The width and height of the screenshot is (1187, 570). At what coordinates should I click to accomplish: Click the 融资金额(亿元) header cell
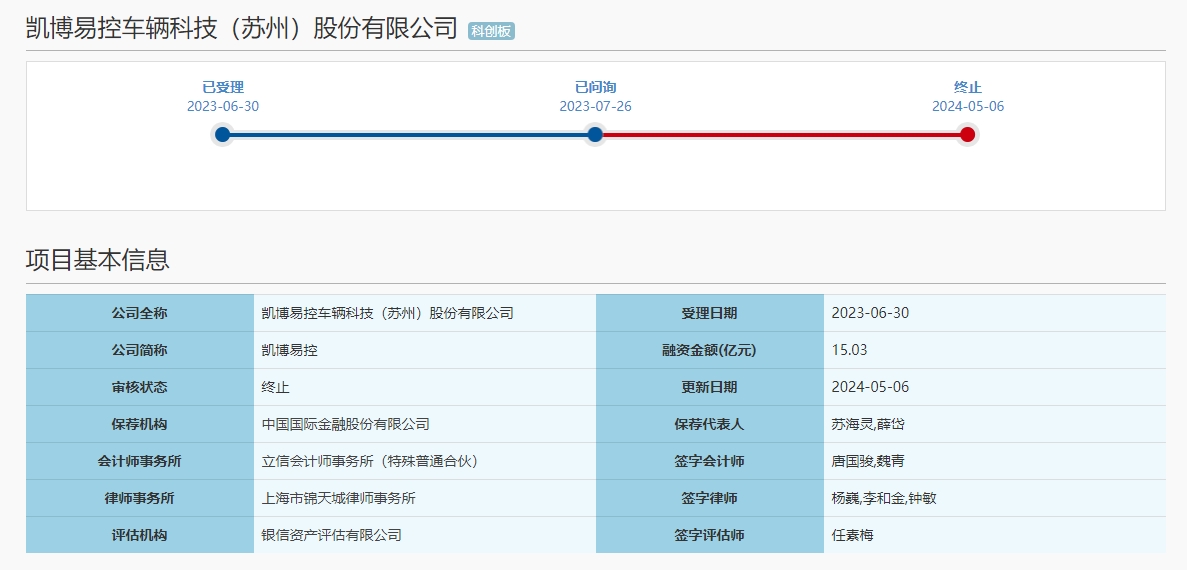click(x=710, y=350)
